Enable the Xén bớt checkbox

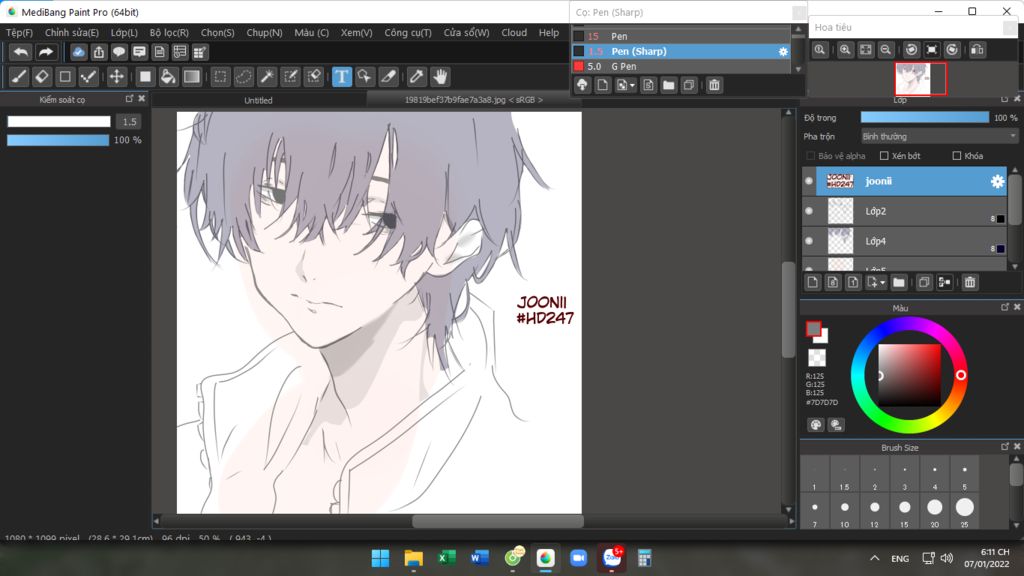click(884, 156)
